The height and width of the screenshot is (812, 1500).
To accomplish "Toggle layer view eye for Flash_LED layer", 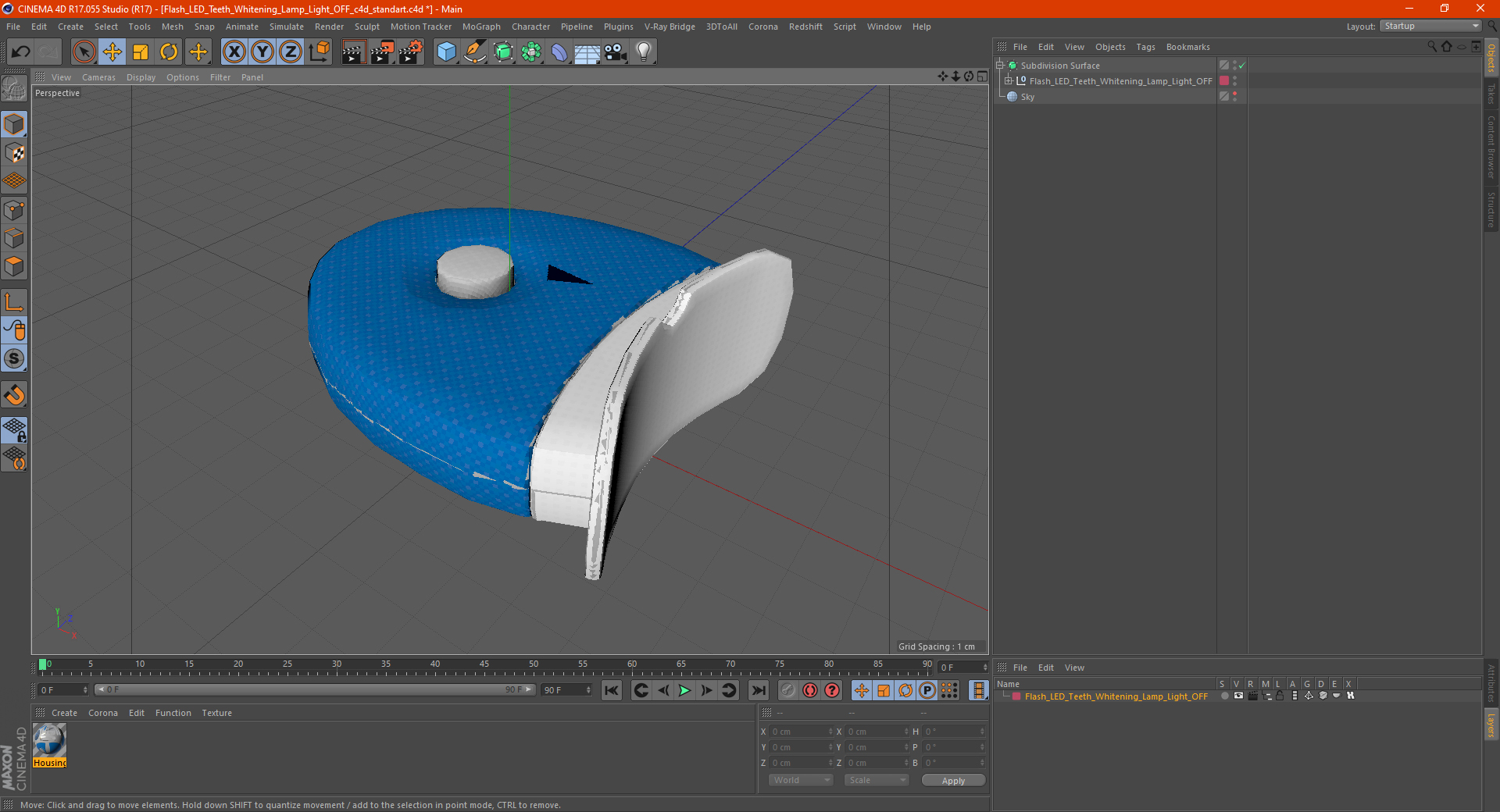I will [x=1238, y=696].
